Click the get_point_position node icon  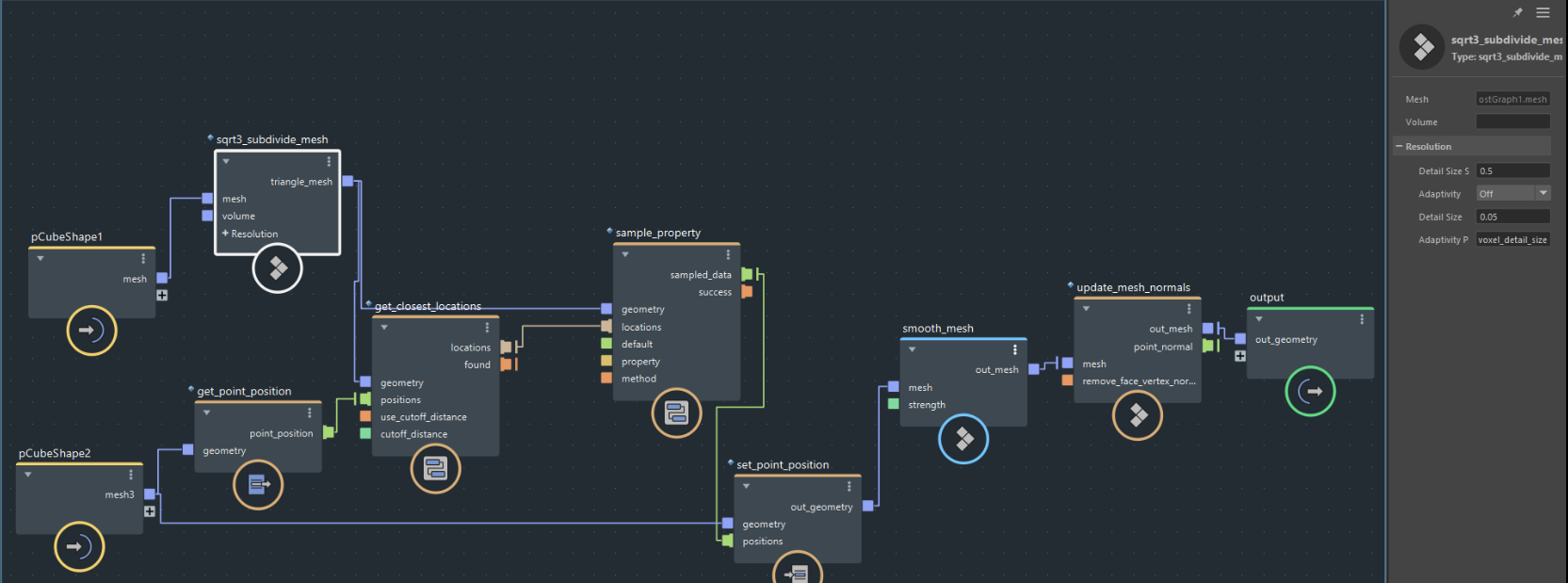(258, 485)
